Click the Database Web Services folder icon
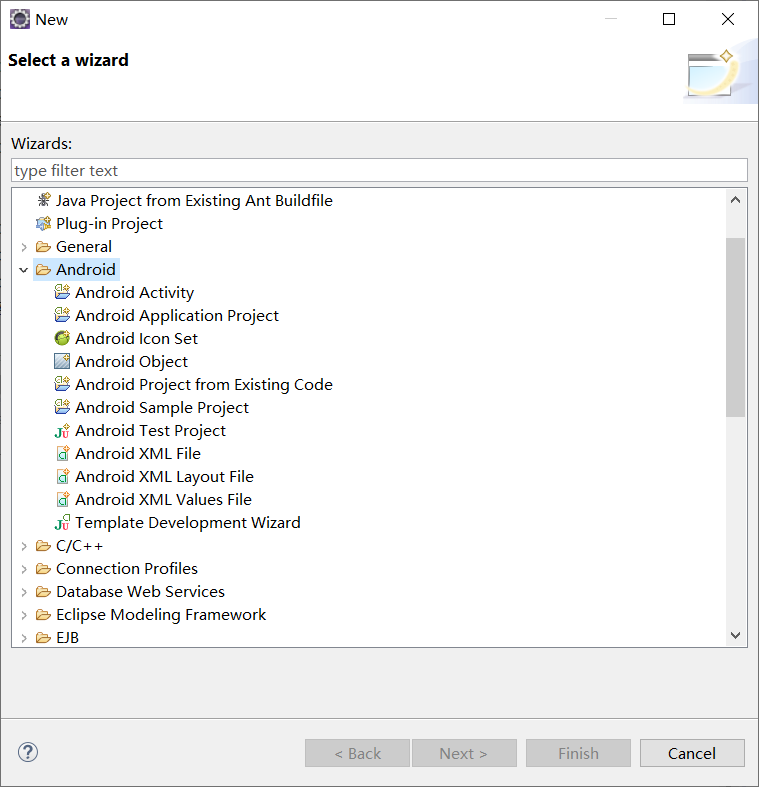The height and width of the screenshot is (787, 759). tap(44, 592)
